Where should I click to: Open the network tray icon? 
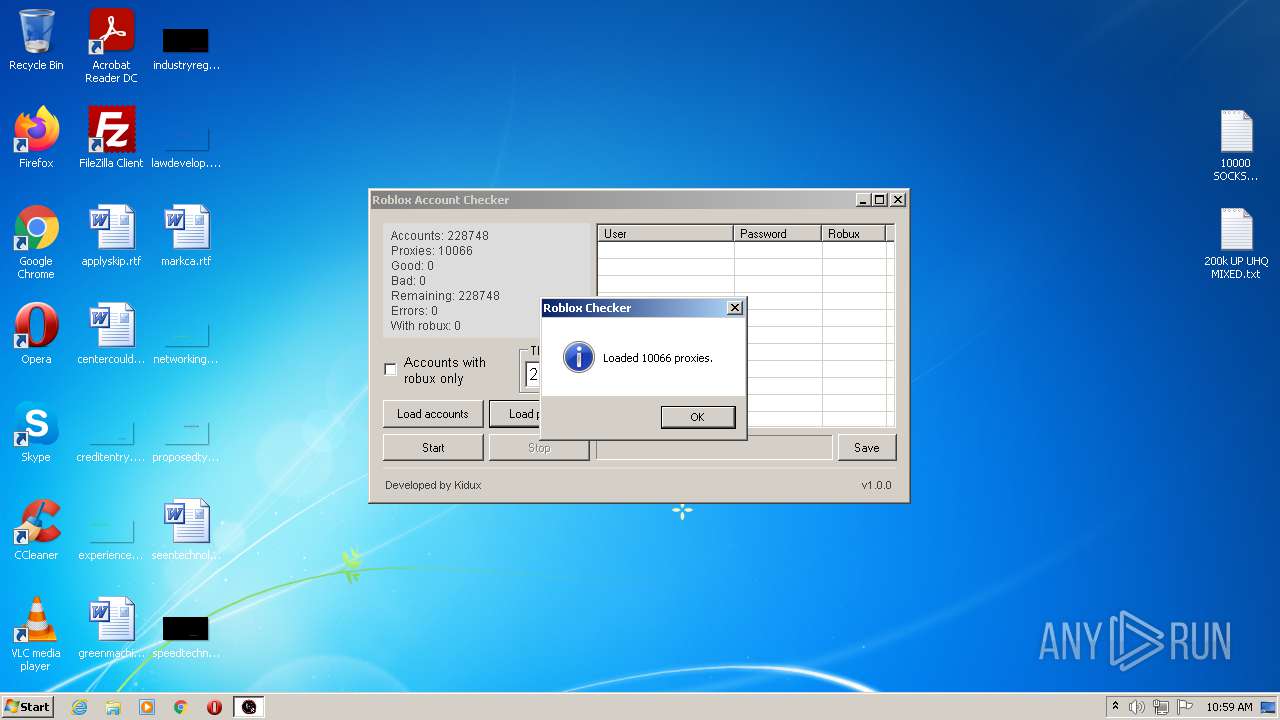click(1160, 707)
